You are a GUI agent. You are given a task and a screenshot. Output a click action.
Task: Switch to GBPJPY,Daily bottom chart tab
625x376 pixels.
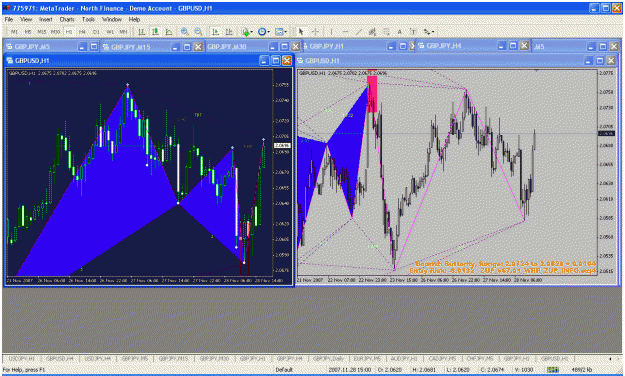328,359
